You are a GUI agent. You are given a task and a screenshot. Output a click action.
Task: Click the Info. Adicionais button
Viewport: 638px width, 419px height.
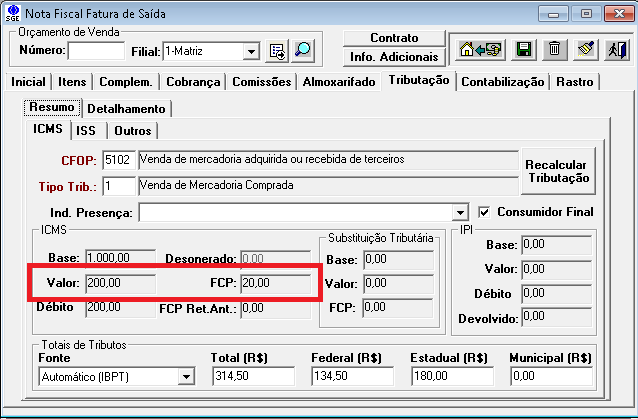click(x=394, y=57)
